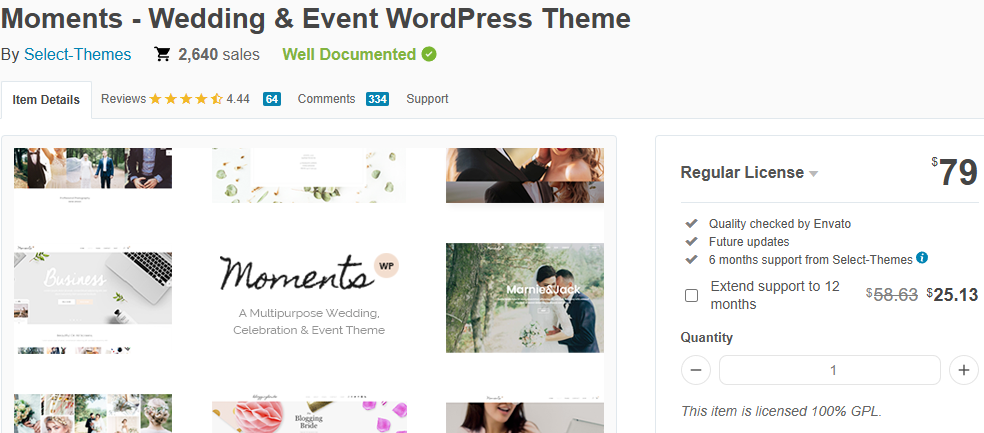The image size is (984, 433).
Task: Click This item is licensed 100% GPL text
Action: point(782,412)
